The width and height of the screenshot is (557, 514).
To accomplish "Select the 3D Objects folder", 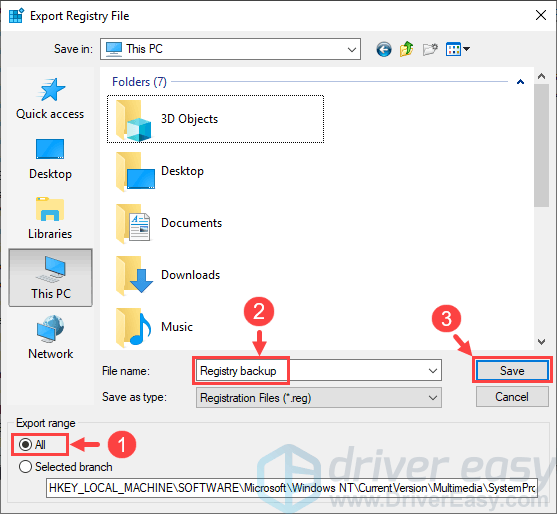I will 215,119.
